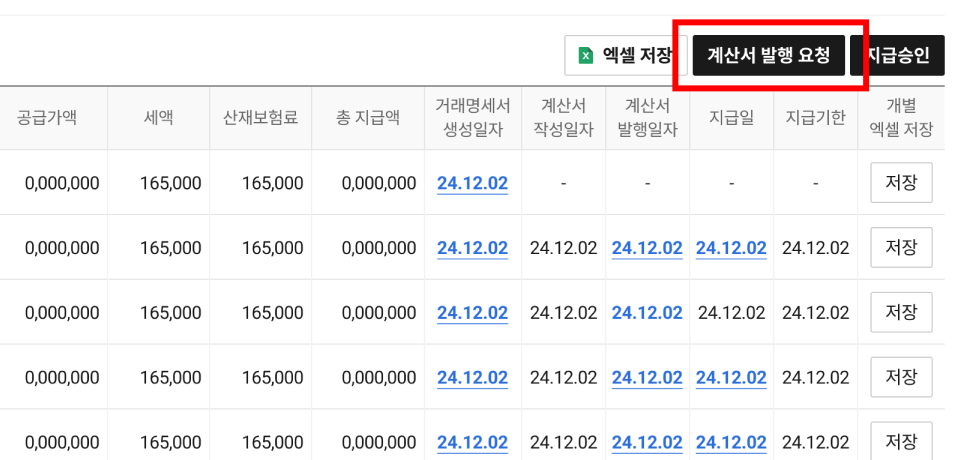Click the 거래명세서 생성일자 column header
This screenshot has width=953, height=460.
click(473, 118)
